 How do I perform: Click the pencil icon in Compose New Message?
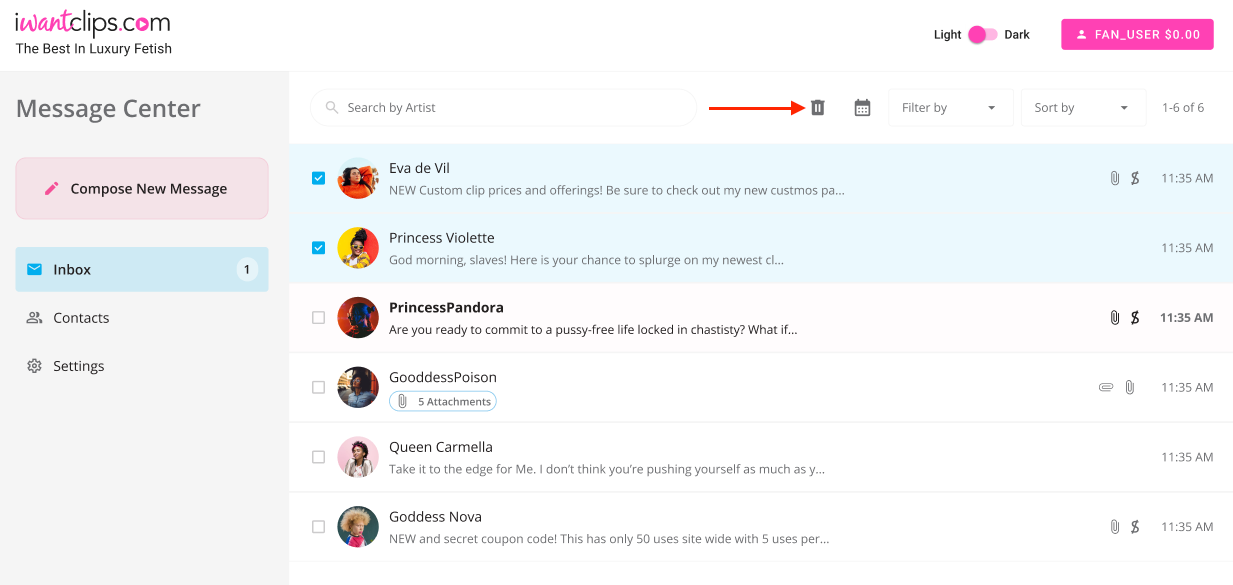point(51,188)
